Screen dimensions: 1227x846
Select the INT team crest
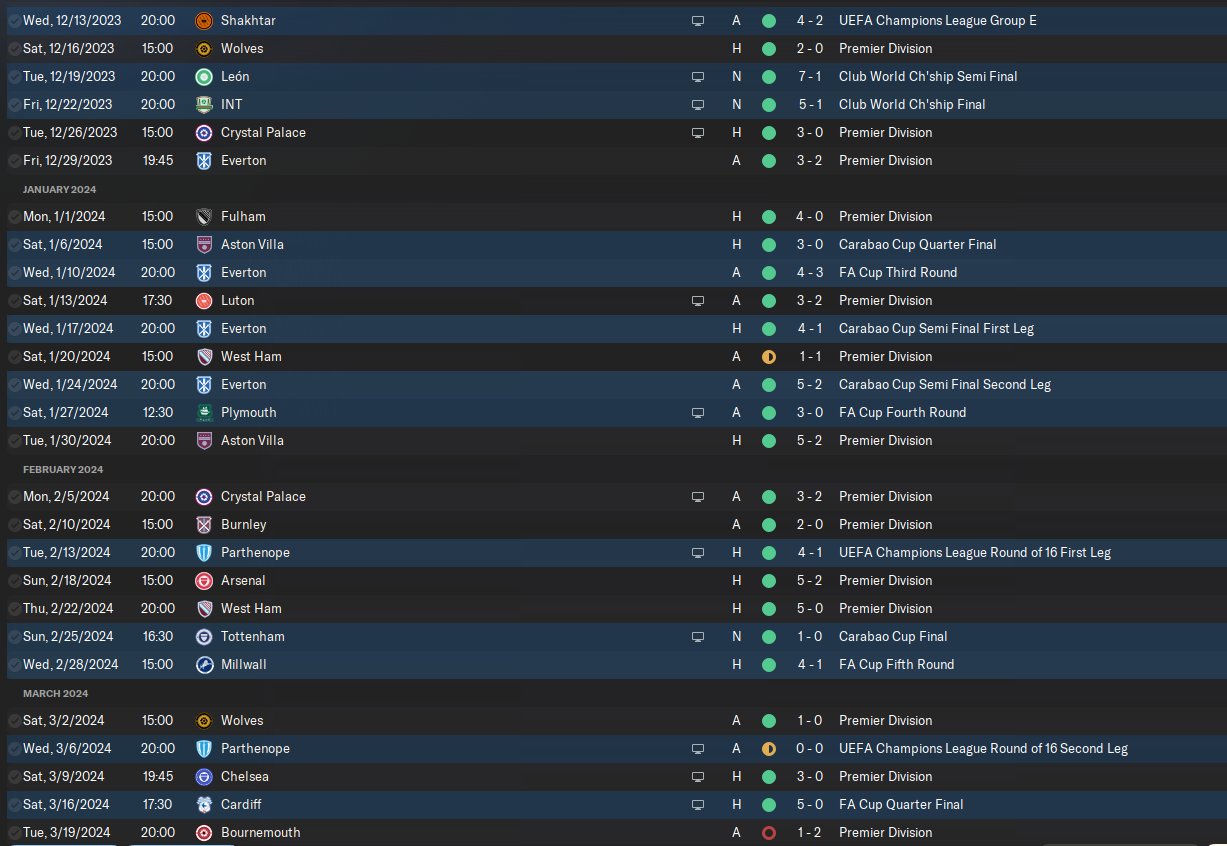click(204, 104)
